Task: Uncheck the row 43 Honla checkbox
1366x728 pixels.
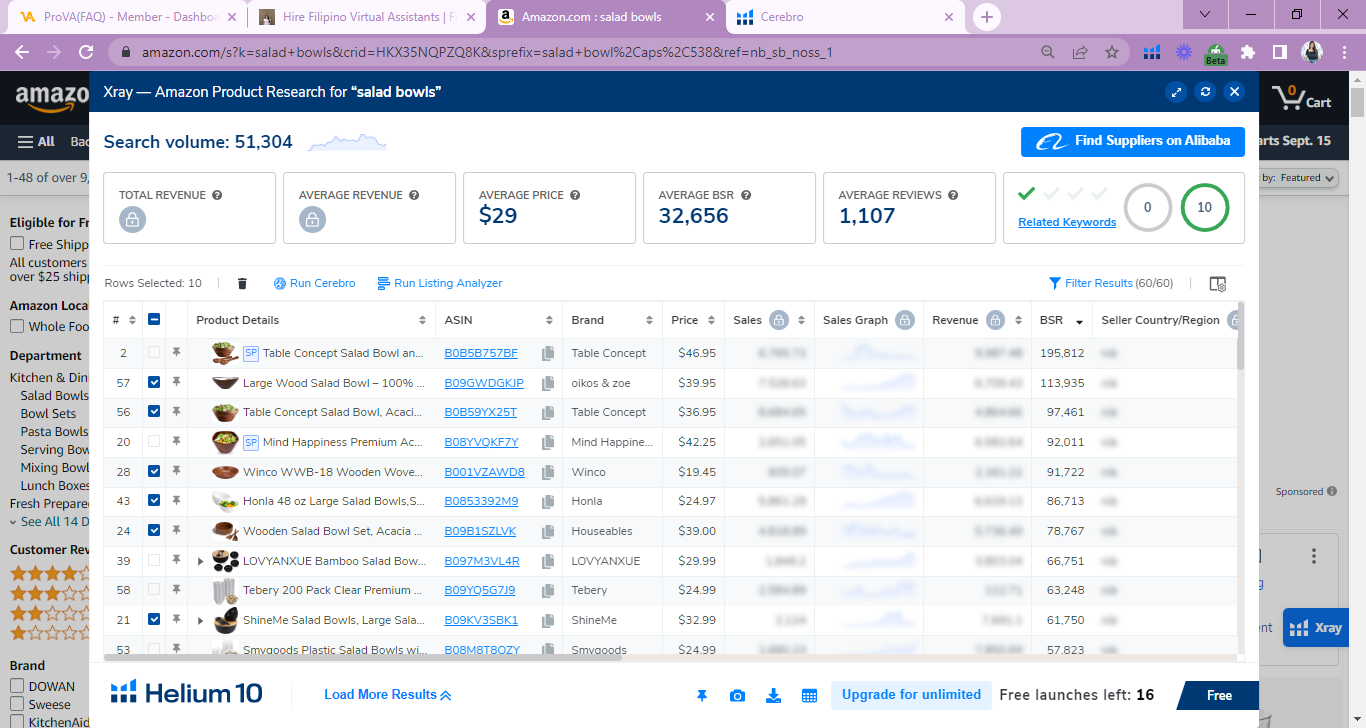Action: point(154,501)
